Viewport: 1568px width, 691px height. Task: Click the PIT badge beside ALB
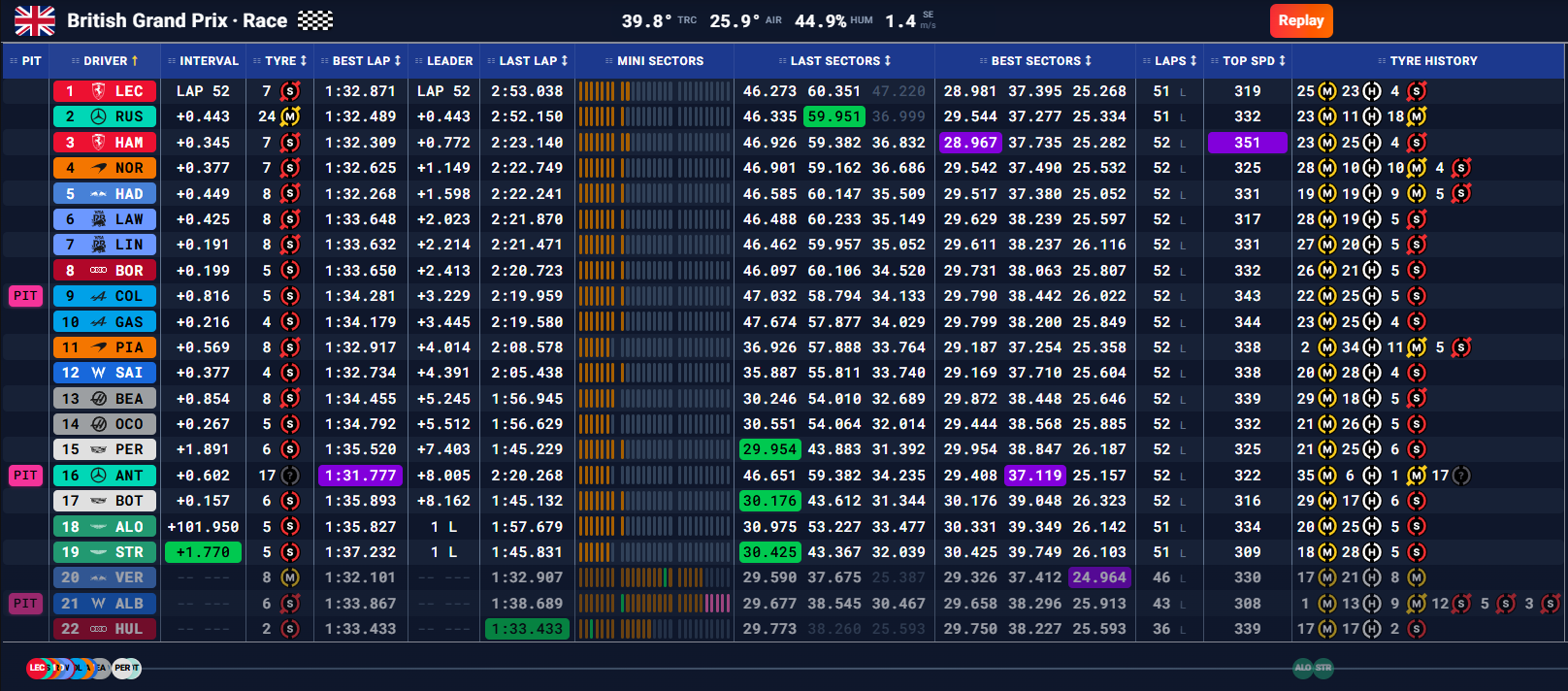[25, 604]
